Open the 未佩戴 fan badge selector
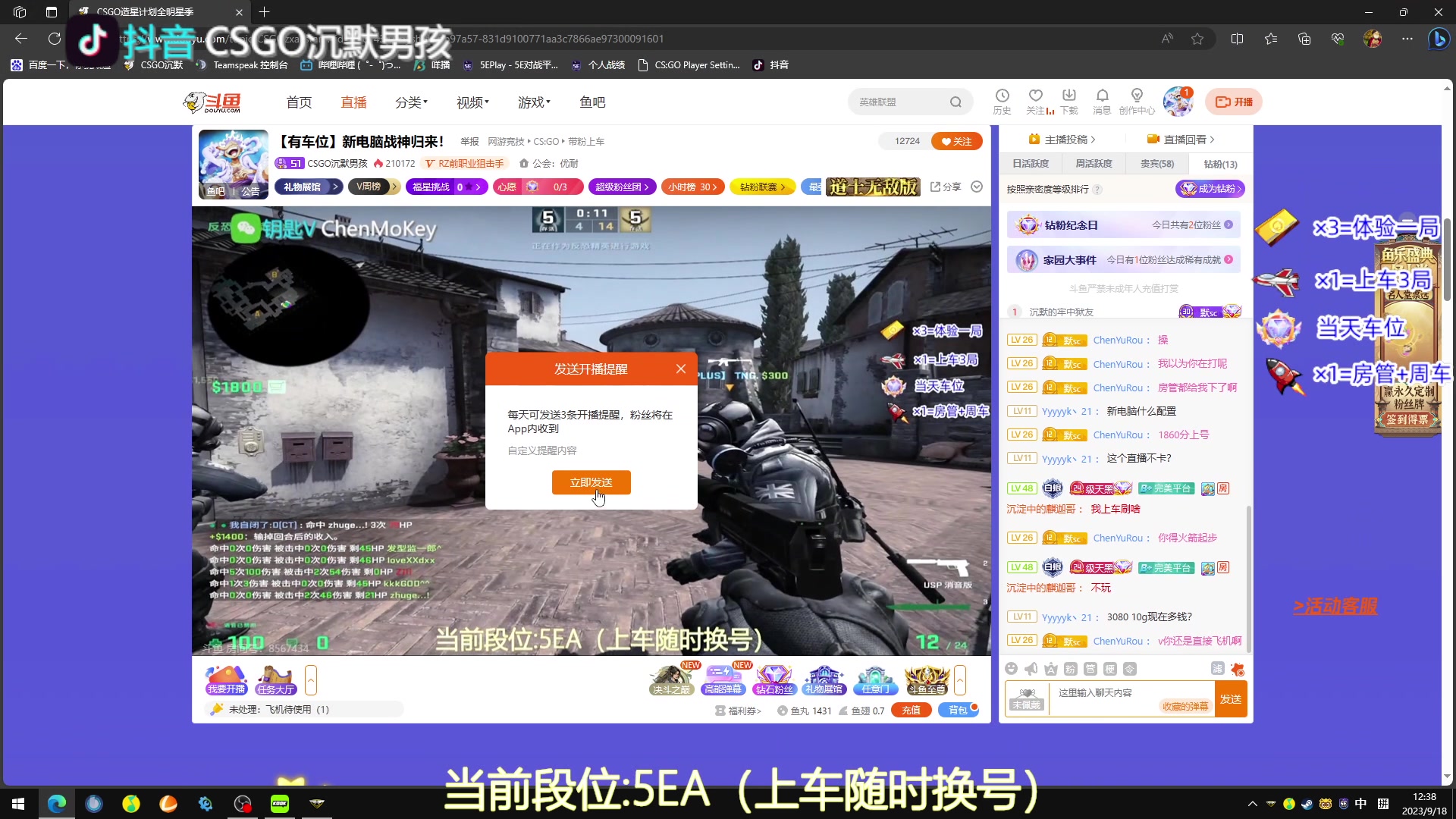The height and width of the screenshot is (819, 1456). (x=1027, y=699)
